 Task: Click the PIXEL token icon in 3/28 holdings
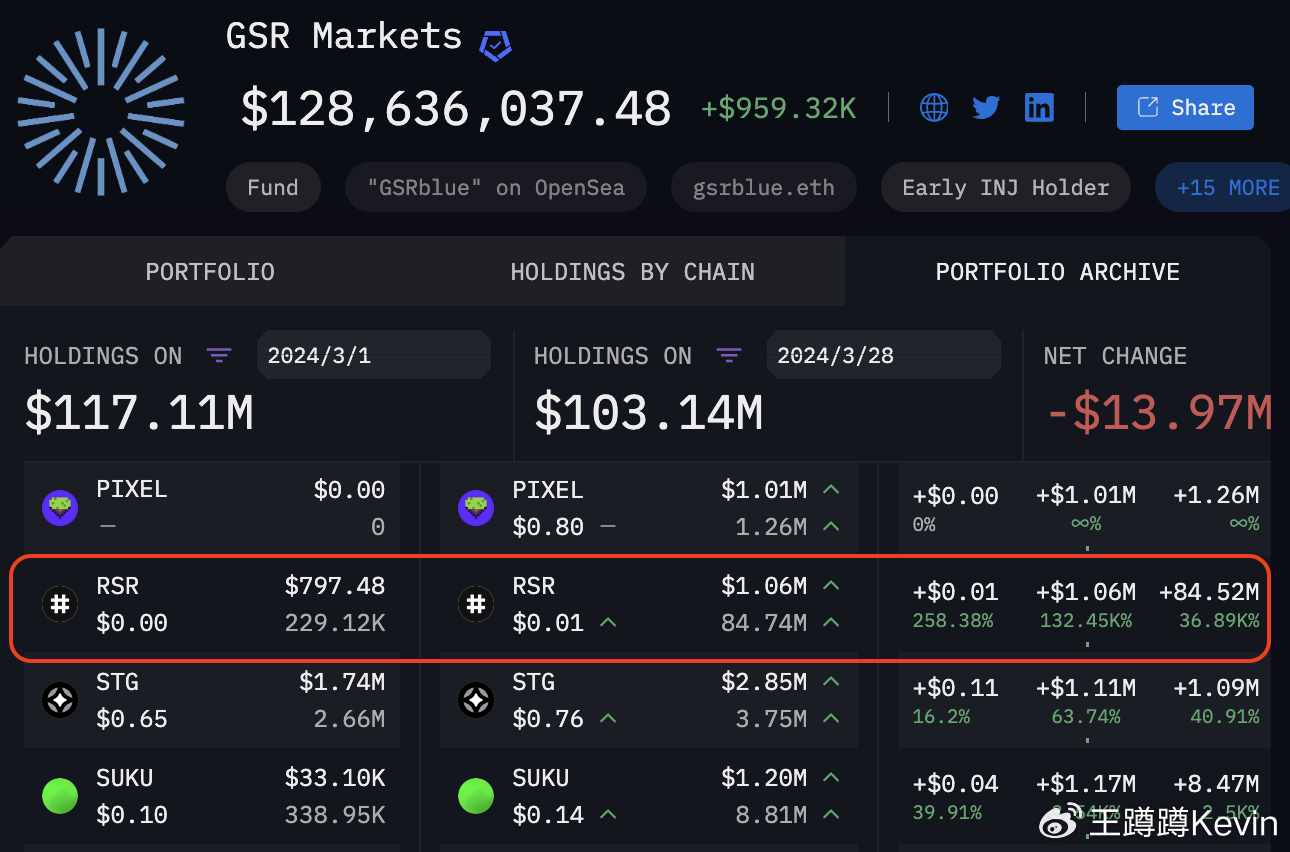click(476, 508)
